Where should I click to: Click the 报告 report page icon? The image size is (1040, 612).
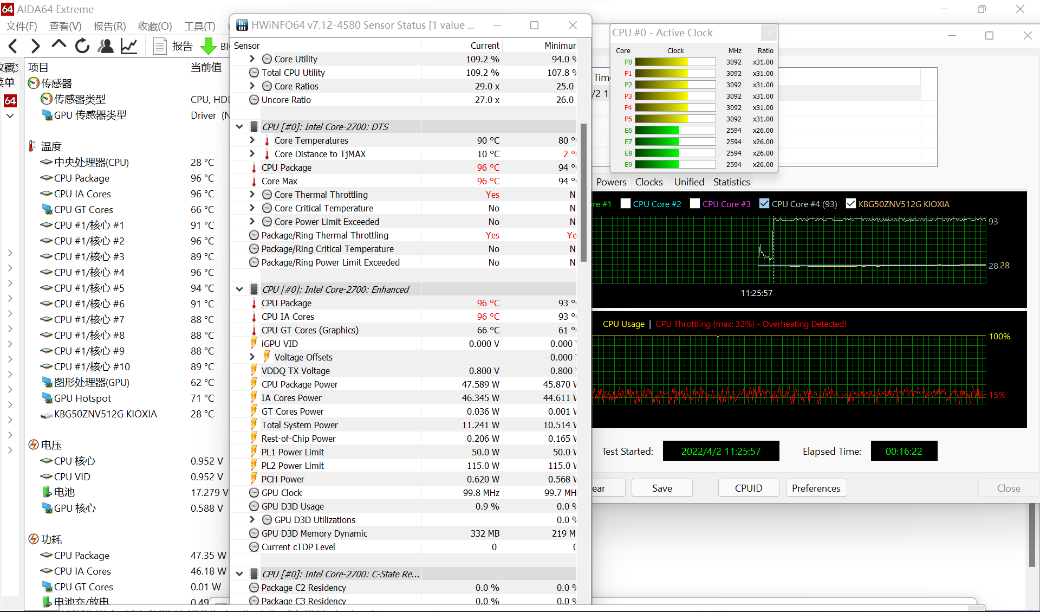(161, 46)
